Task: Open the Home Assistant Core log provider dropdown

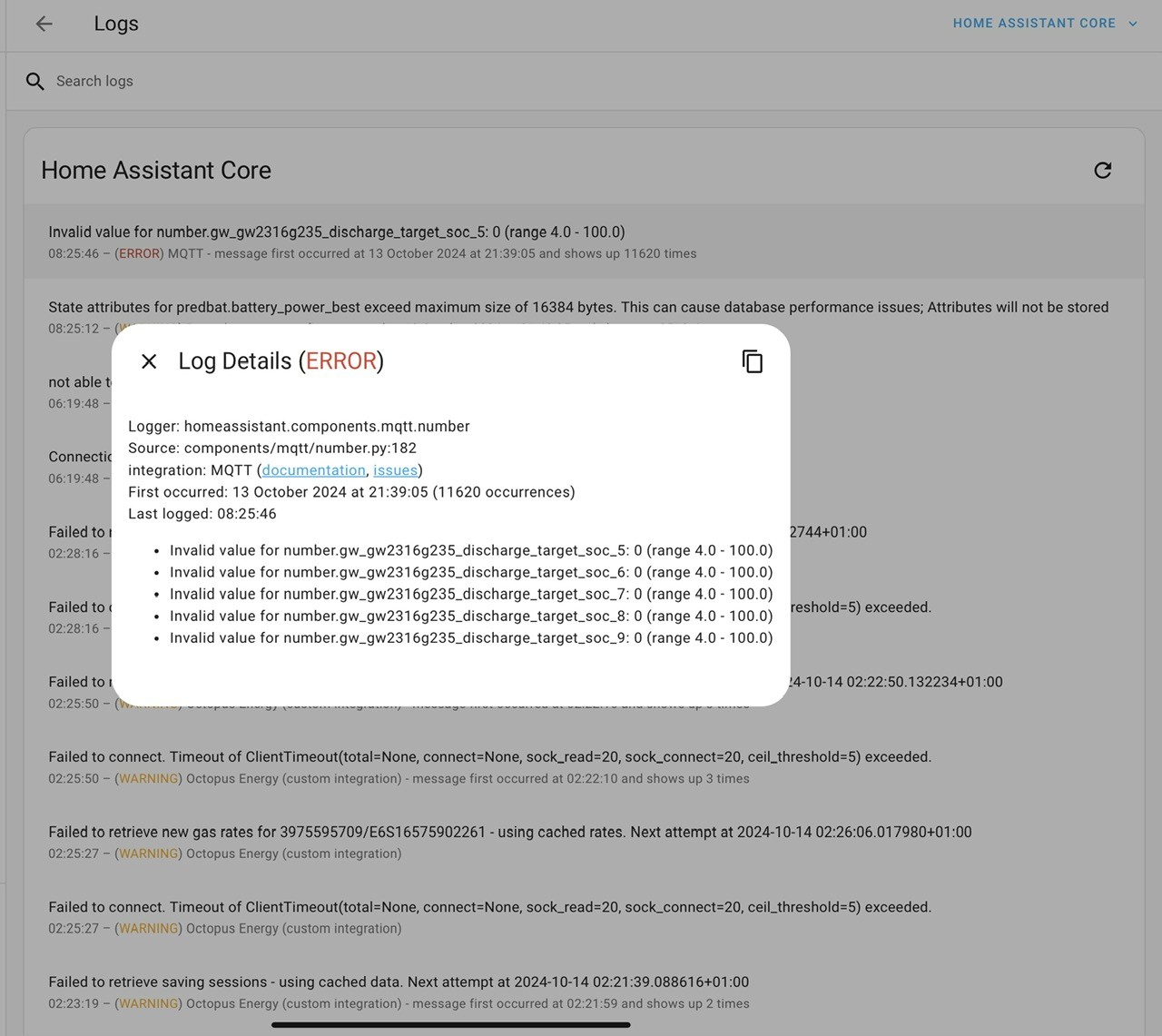Action: pos(1045,24)
